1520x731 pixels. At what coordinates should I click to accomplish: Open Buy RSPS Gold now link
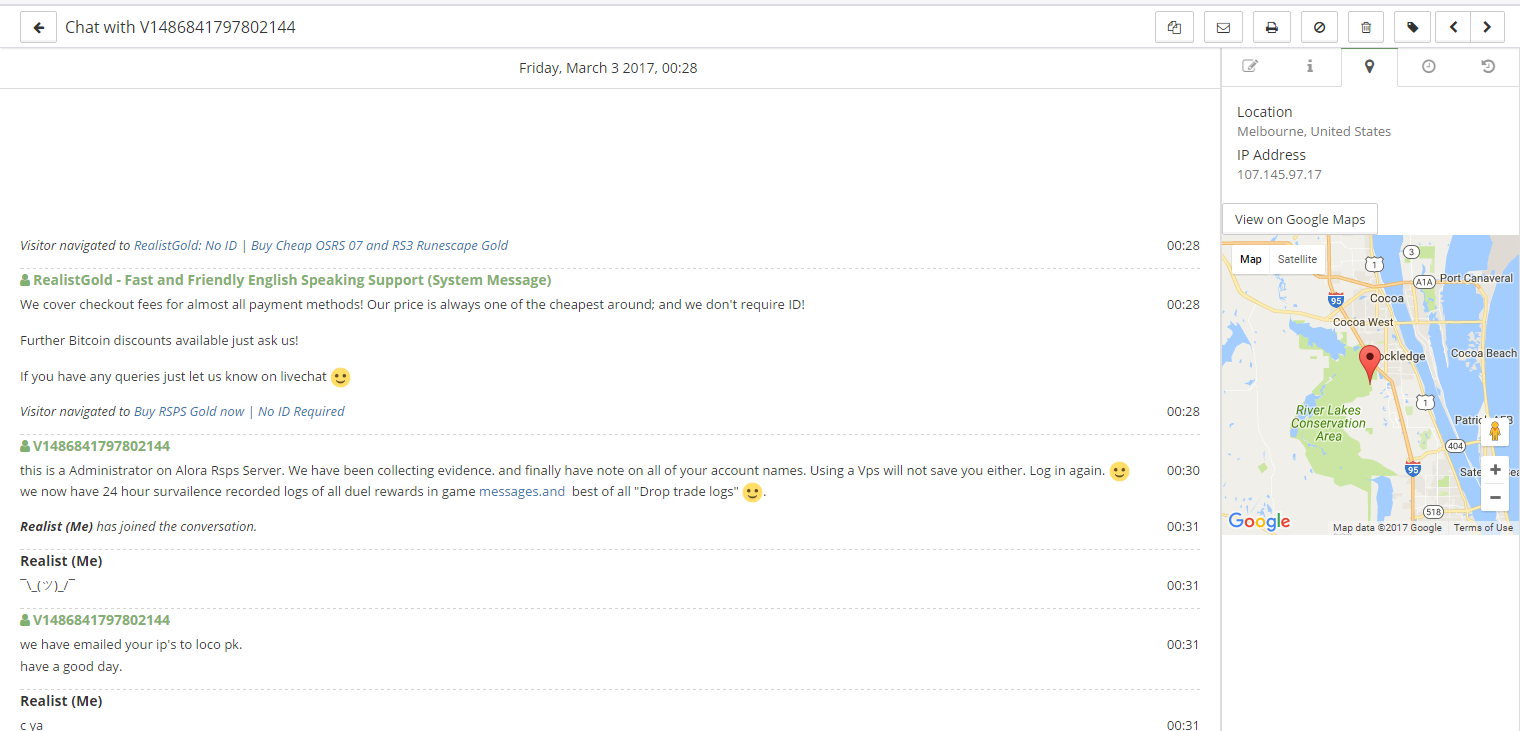pyautogui.click(x=239, y=411)
